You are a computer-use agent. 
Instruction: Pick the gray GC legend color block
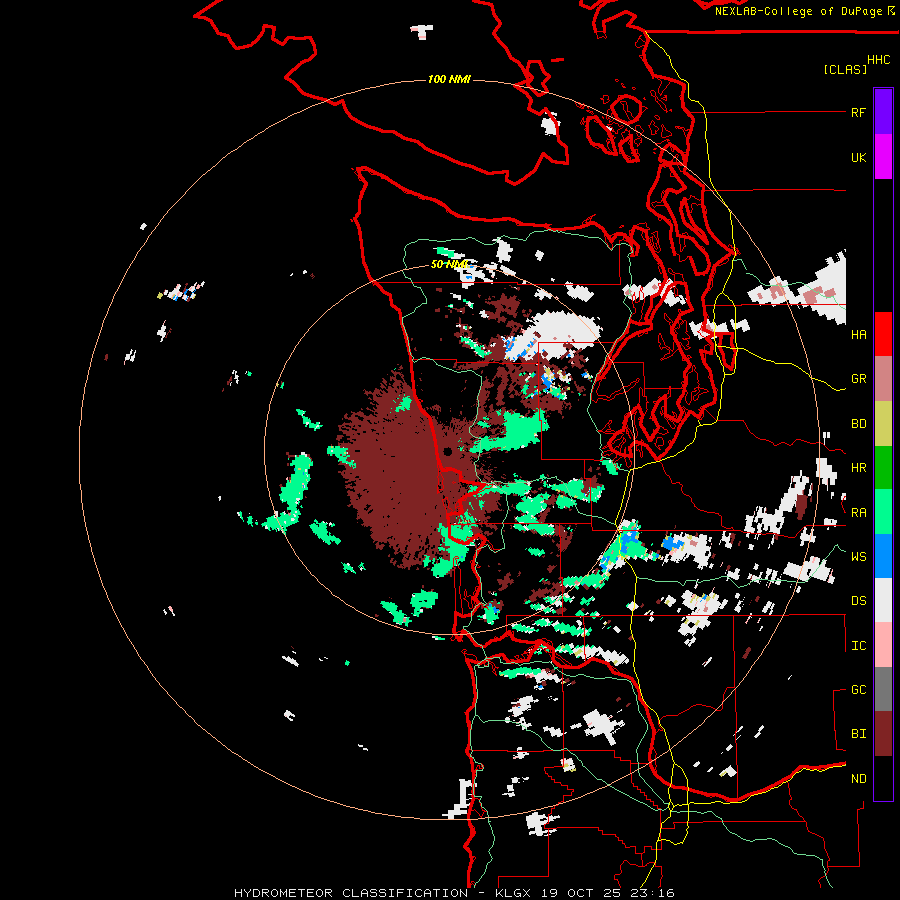(883, 689)
